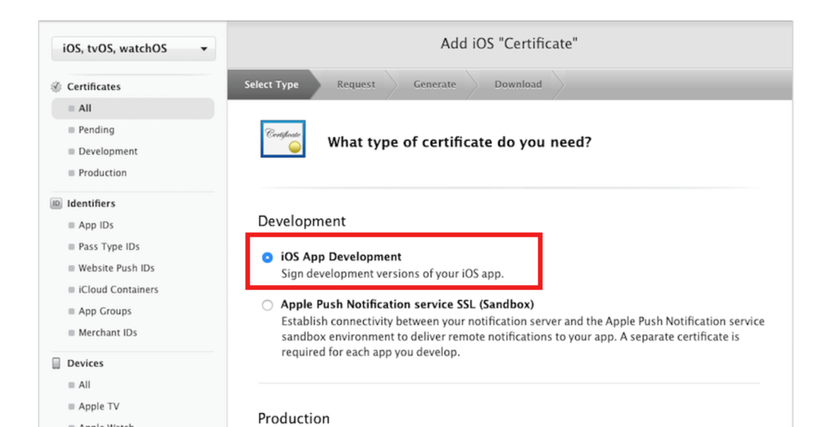Open Apple TV under Devices

pyautogui.click(x=99, y=407)
